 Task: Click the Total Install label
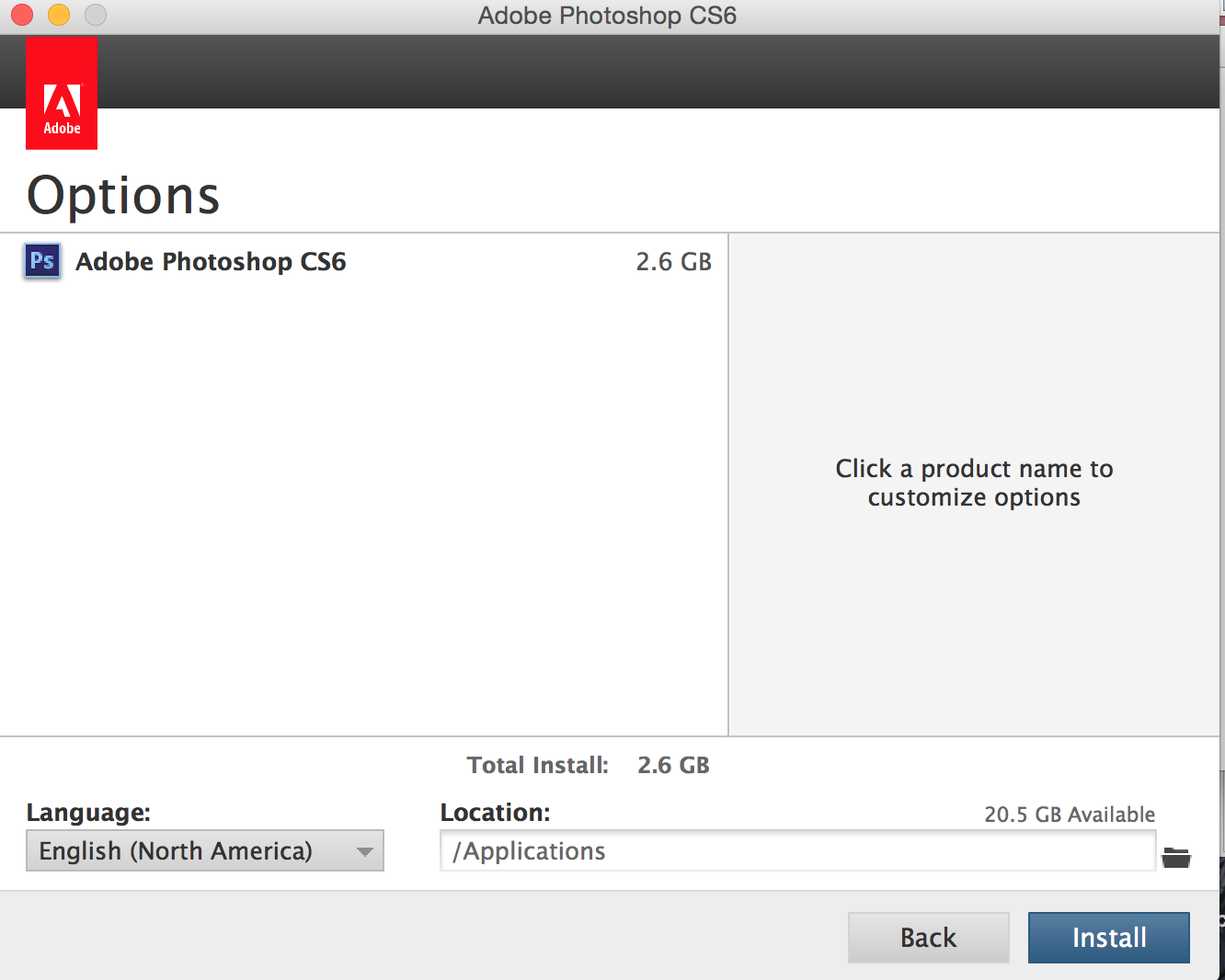(x=537, y=765)
